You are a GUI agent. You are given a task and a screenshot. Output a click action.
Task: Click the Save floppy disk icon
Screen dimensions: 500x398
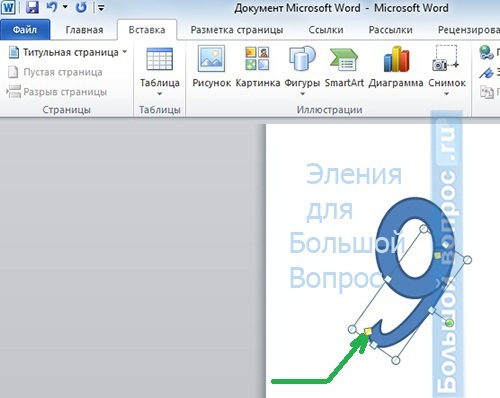[32, 7]
